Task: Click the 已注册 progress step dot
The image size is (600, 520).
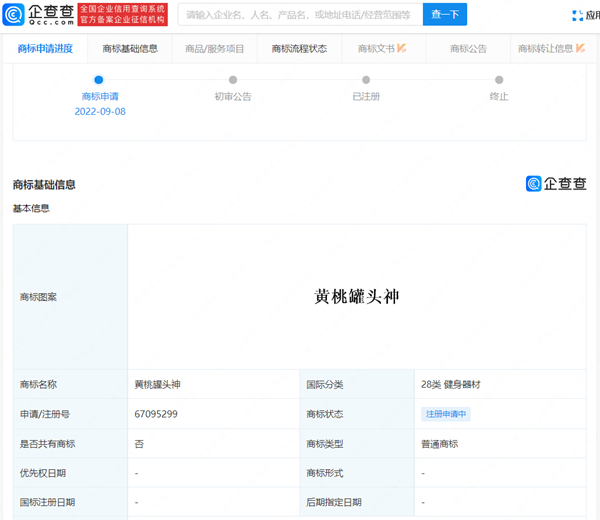Action: (x=366, y=80)
